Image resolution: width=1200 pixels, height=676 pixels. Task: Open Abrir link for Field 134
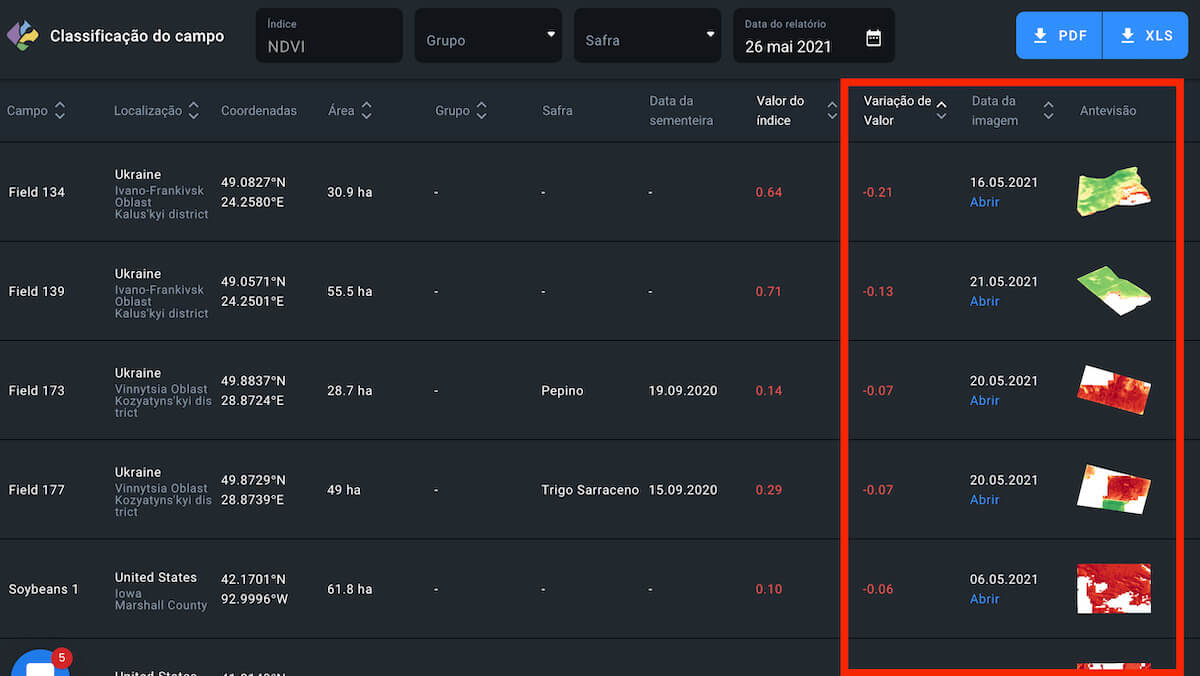(x=984, y=202)
